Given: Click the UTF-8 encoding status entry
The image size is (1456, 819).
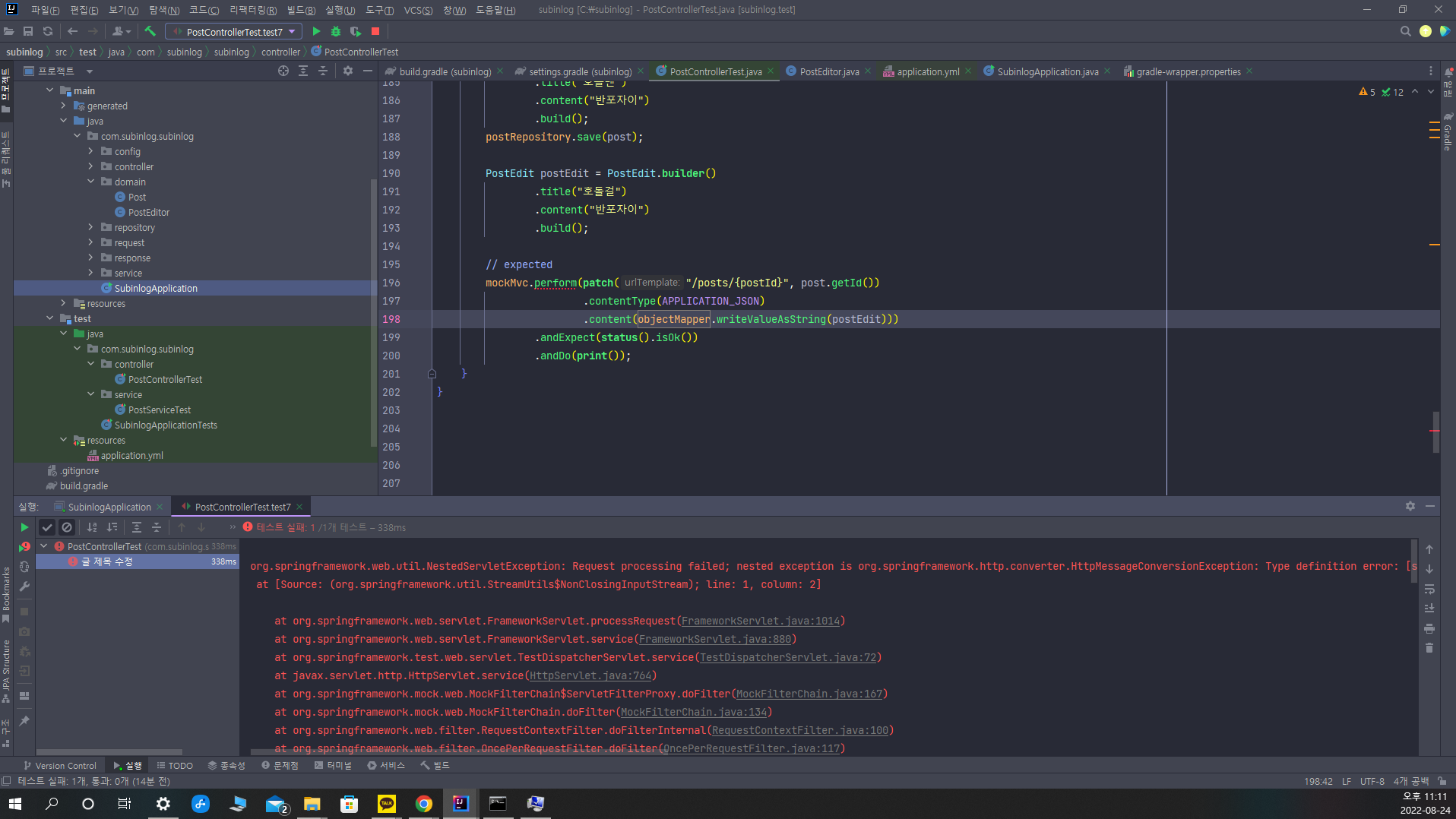Looking at the screenshot, I should pyautogui.click(x=1372, y=781).
